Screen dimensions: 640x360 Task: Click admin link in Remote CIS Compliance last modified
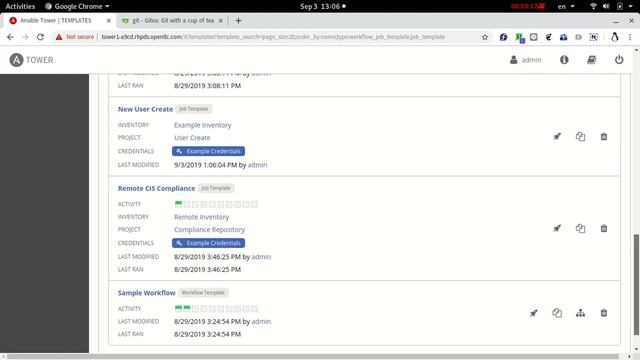(x=261, y=257)
